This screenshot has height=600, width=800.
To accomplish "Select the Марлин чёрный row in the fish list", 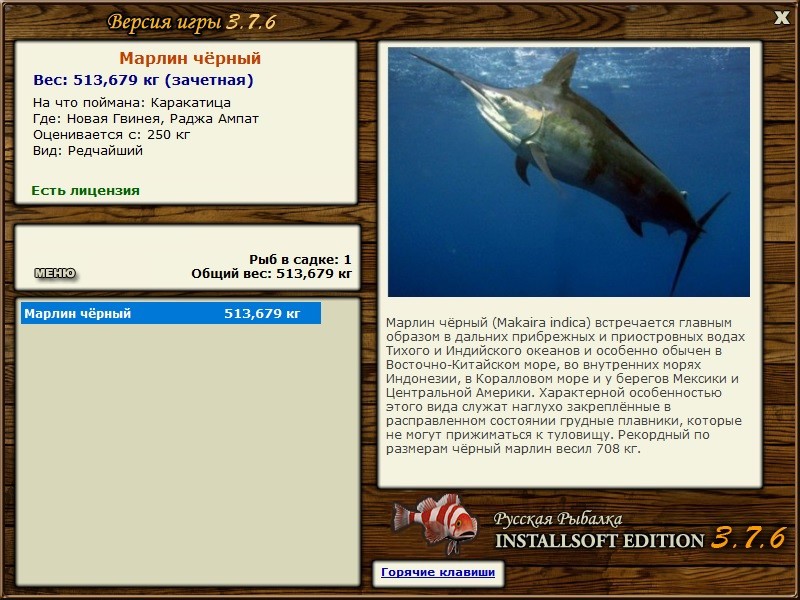I will [x=171, y=313].
